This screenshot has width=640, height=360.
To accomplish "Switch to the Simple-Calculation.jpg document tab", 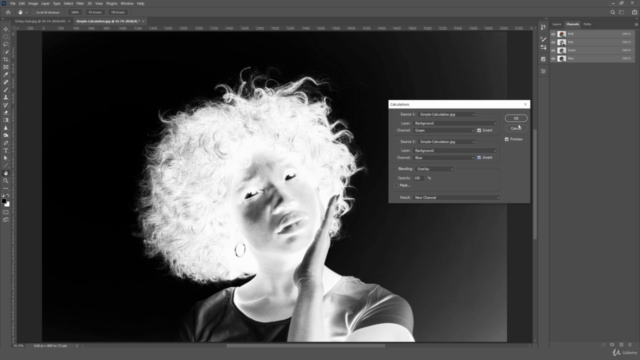I will (108, 21).
